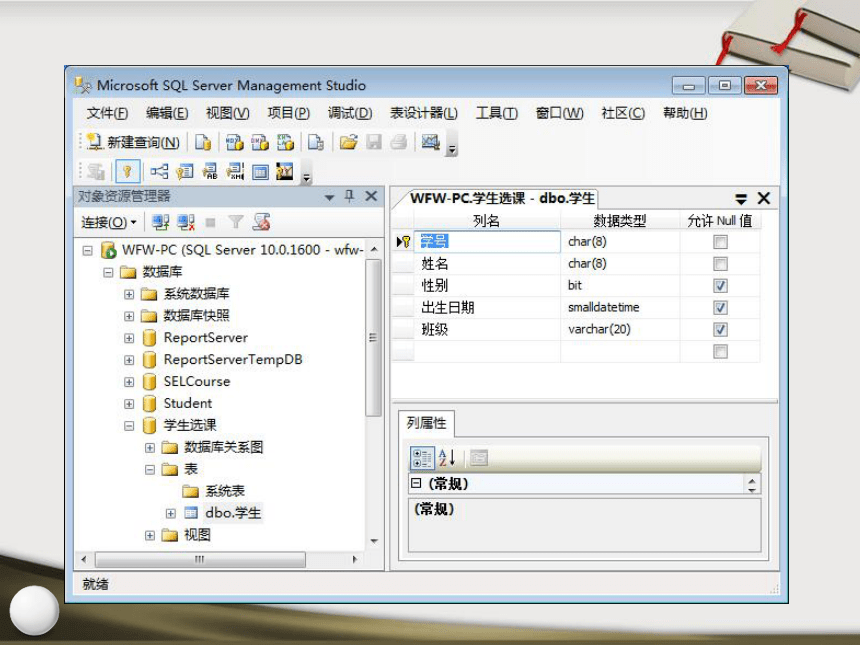Expand the 系统数据库 folder
860x645 pixels.
pyautogui.click(x=129, y=295)
